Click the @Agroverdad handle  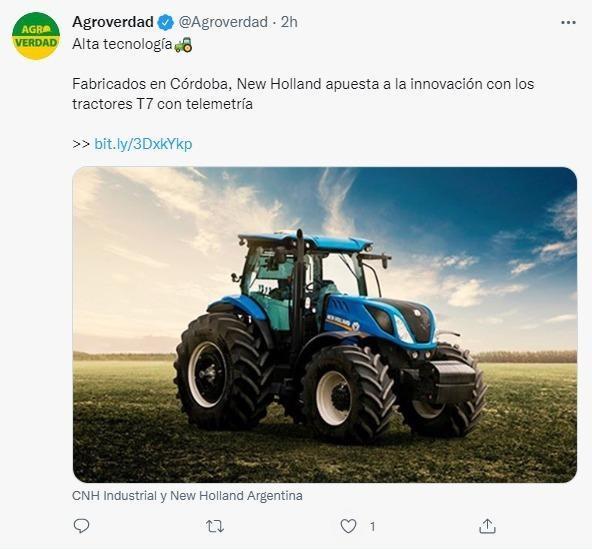tap(223, 22)
